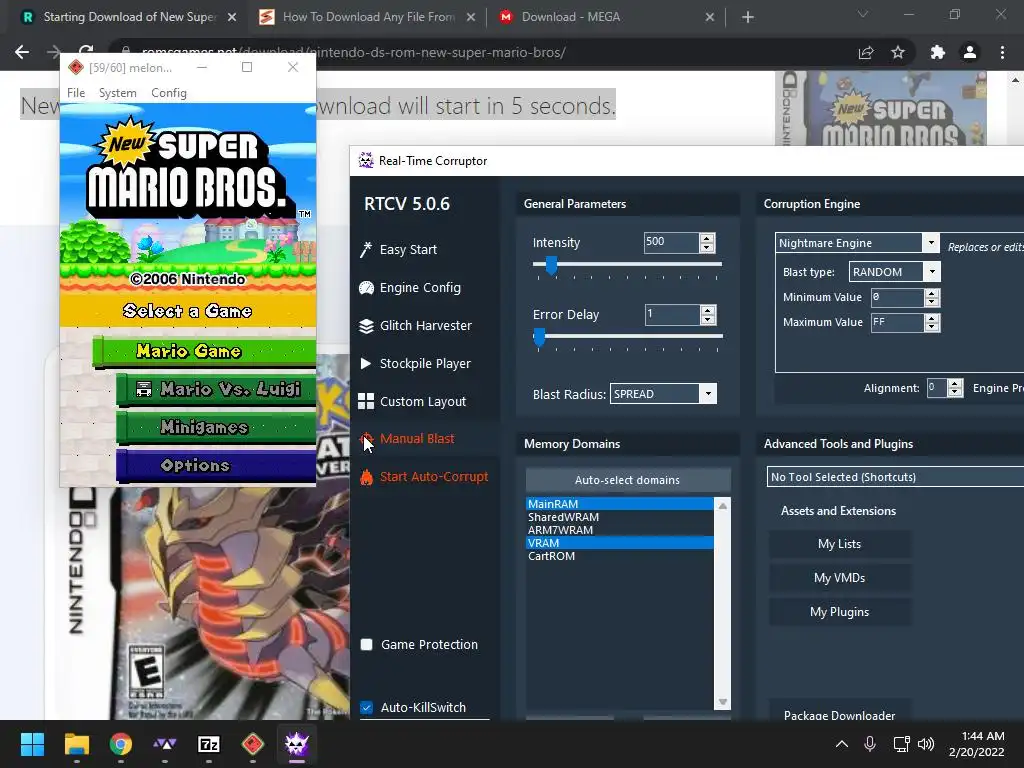Open My Plugins button
1024x768 pixels.
point(840,612)
